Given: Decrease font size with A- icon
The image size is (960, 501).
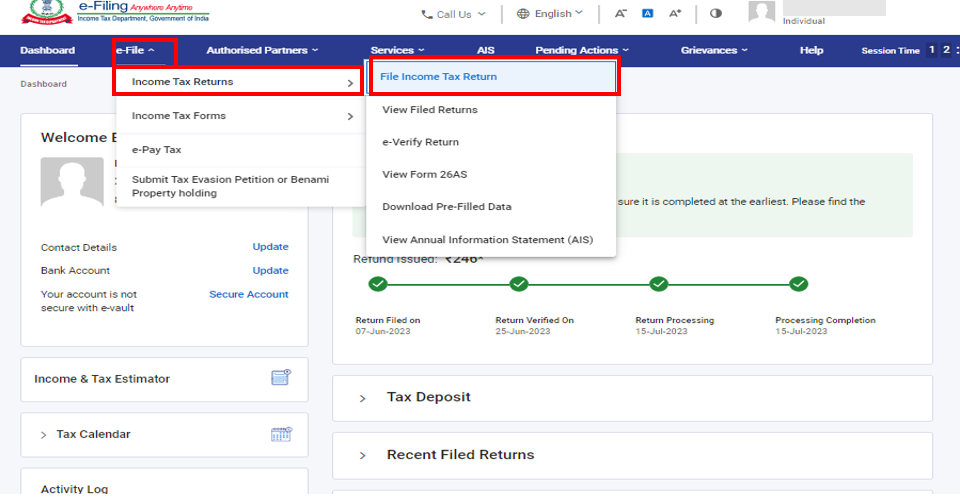Looking at the screenshot, I should pos(621,14).
